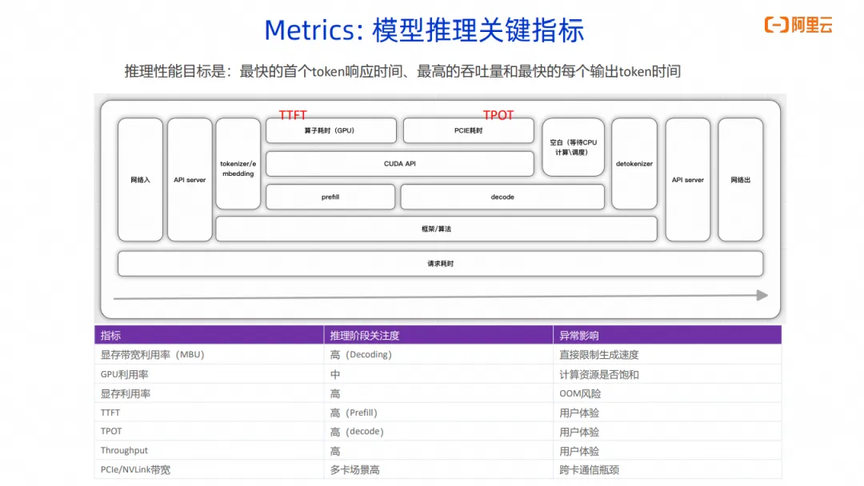
Task: Select the 算子耗时 (GPU) box
Action: click(331, 131)
